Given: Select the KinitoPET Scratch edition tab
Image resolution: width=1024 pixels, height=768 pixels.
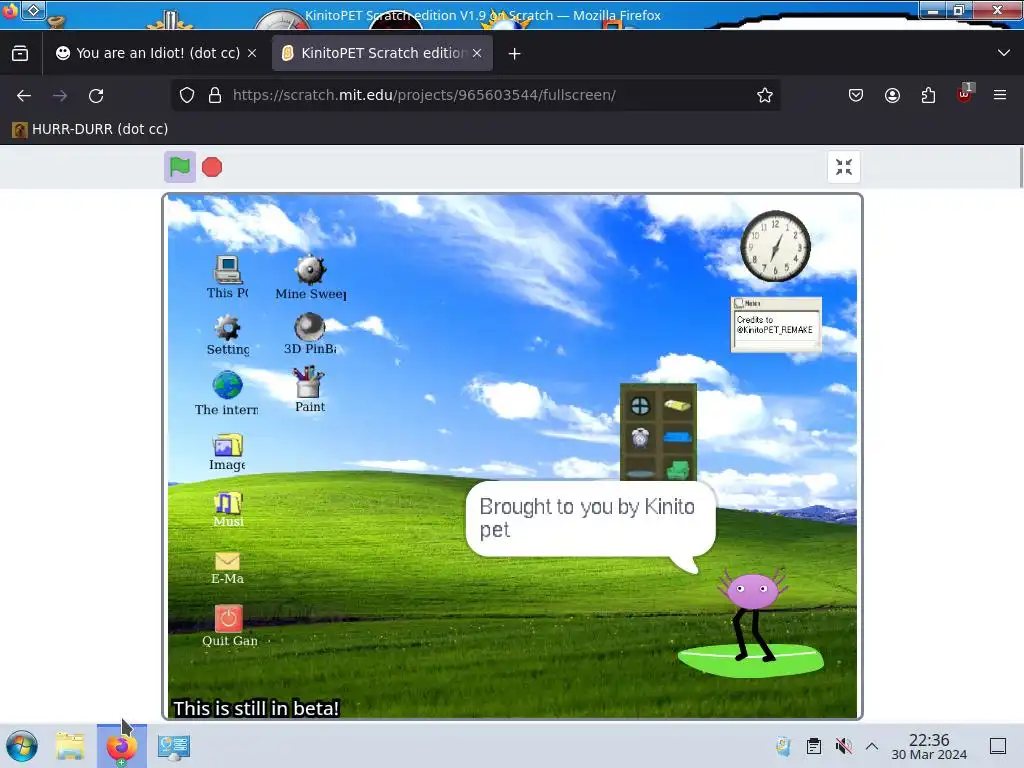Looking at the screenshot, I should point(382,53).
